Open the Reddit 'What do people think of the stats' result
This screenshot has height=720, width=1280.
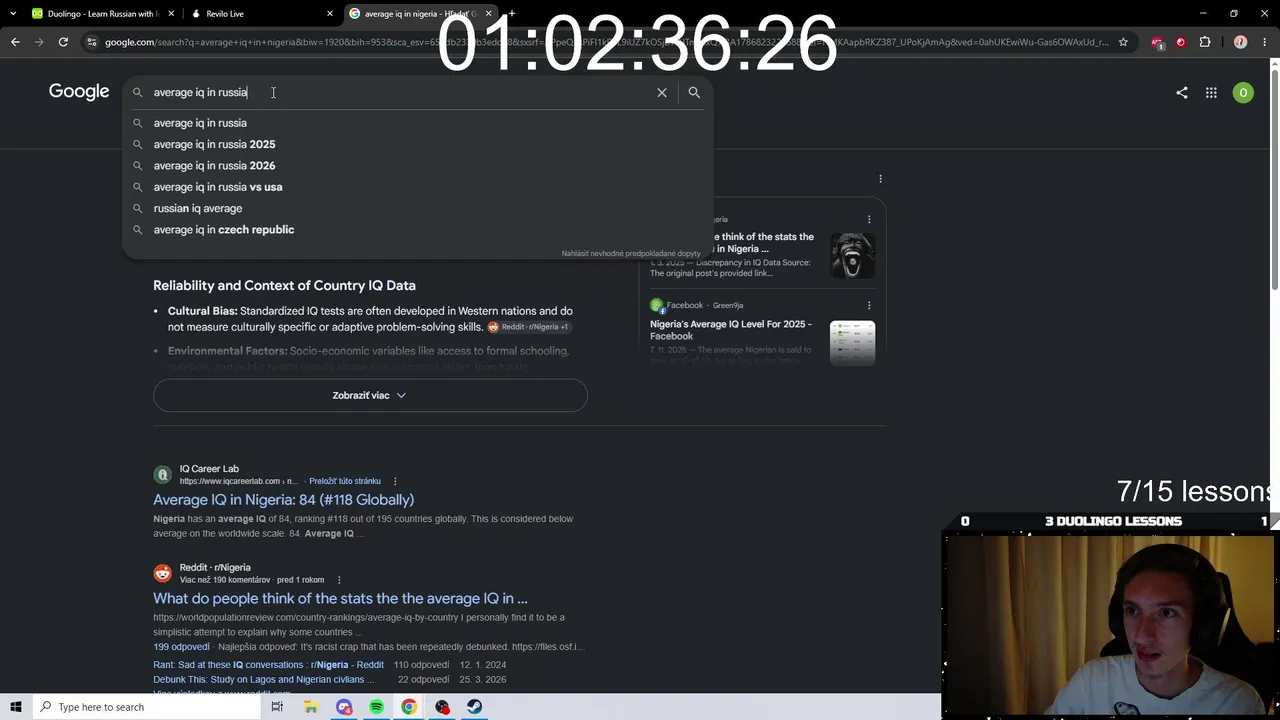(340, 598)
